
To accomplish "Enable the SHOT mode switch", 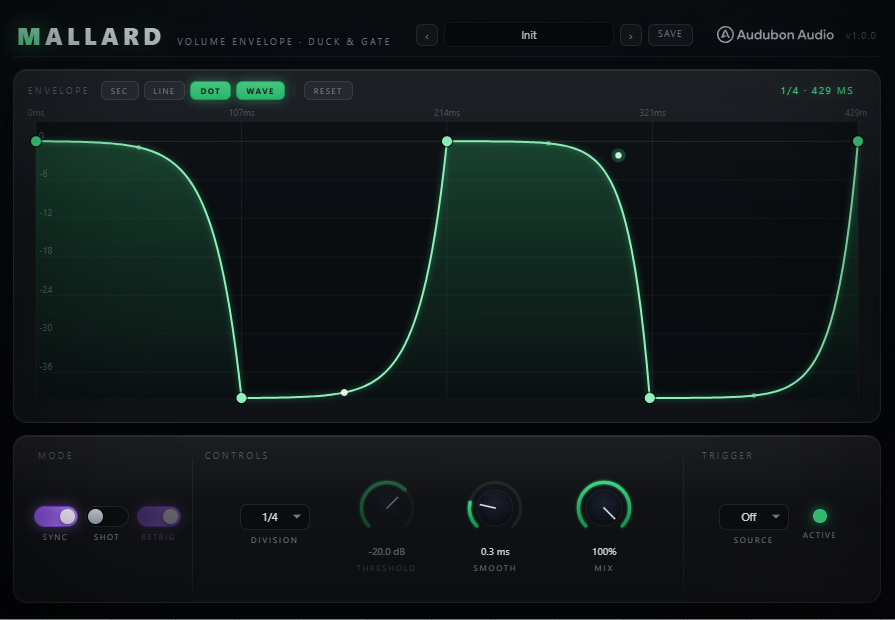I will click(x=107, y=517).
